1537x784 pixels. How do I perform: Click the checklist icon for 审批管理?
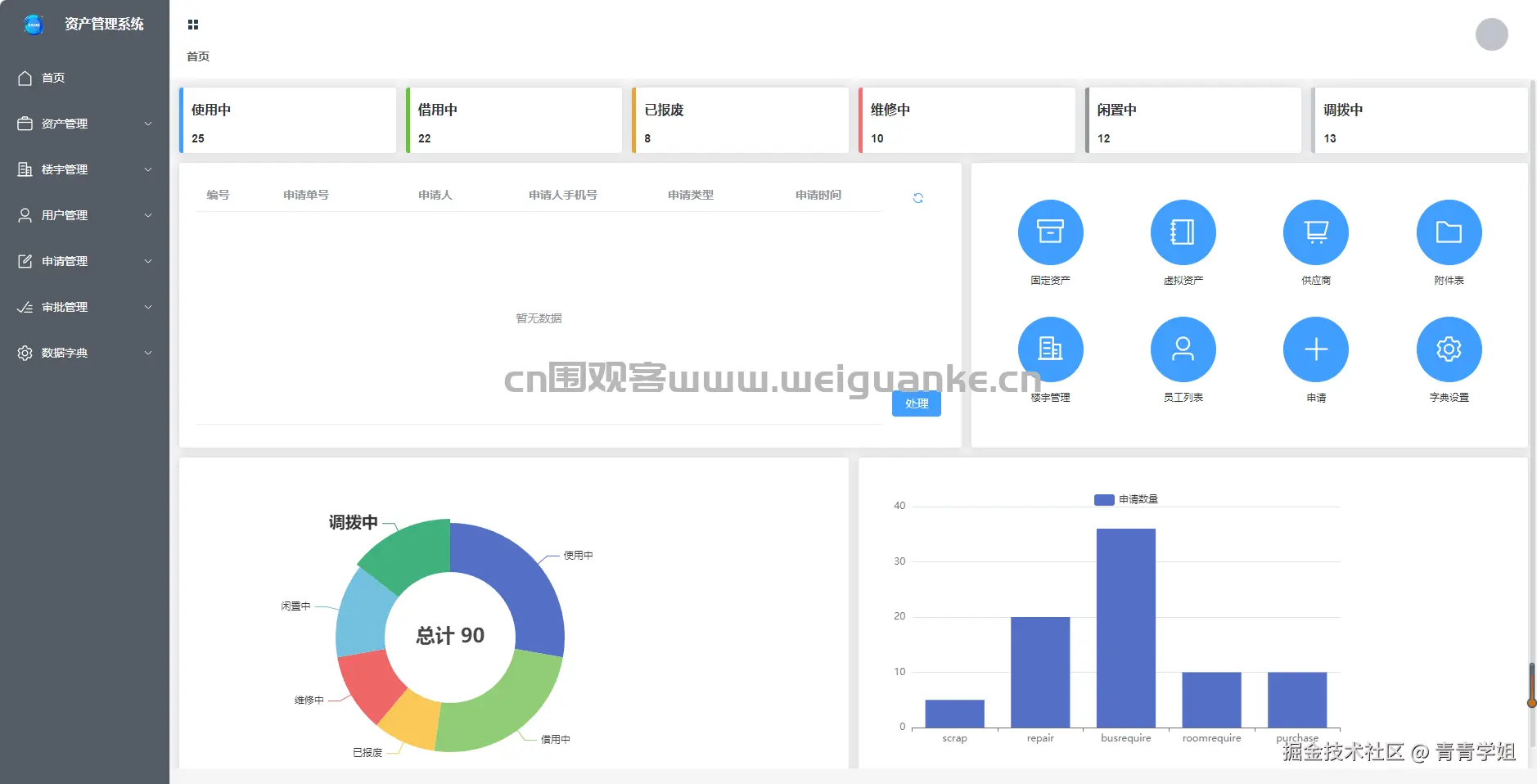point(25,307)
